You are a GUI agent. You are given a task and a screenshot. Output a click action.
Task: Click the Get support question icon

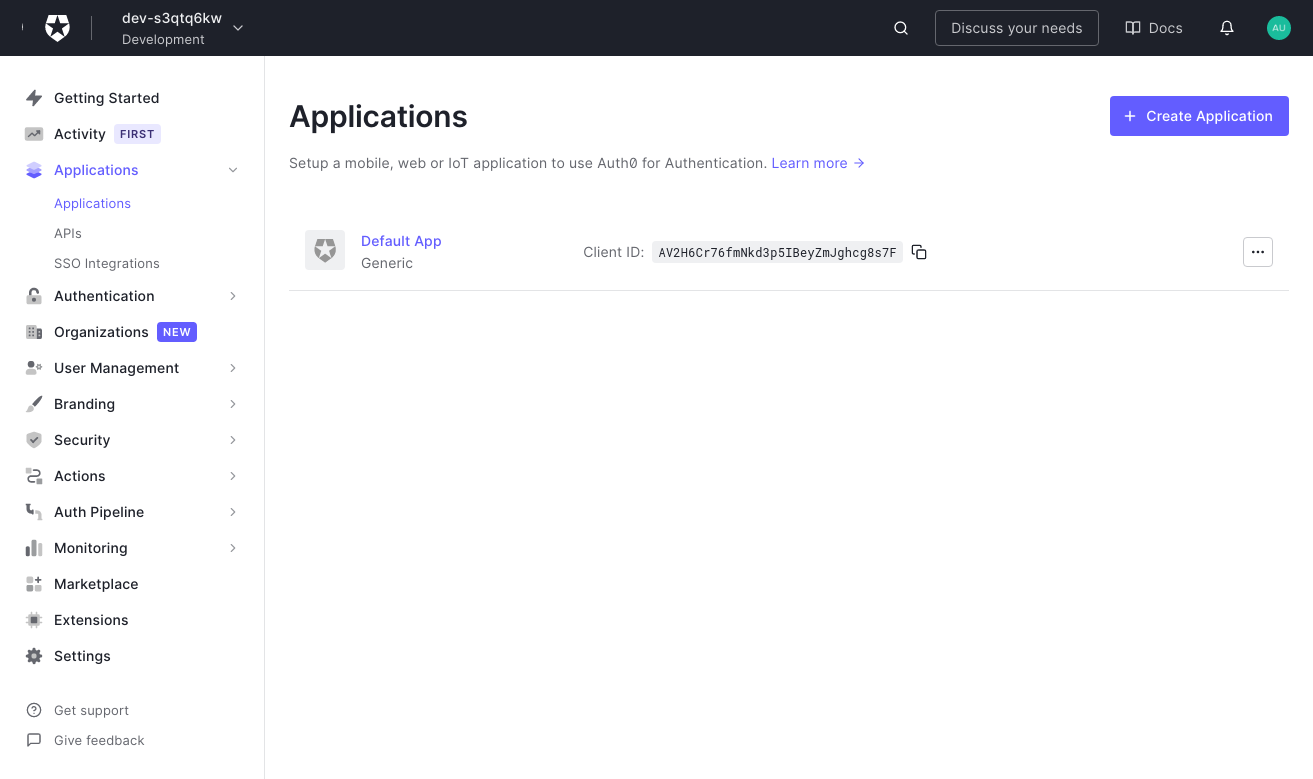34,710
